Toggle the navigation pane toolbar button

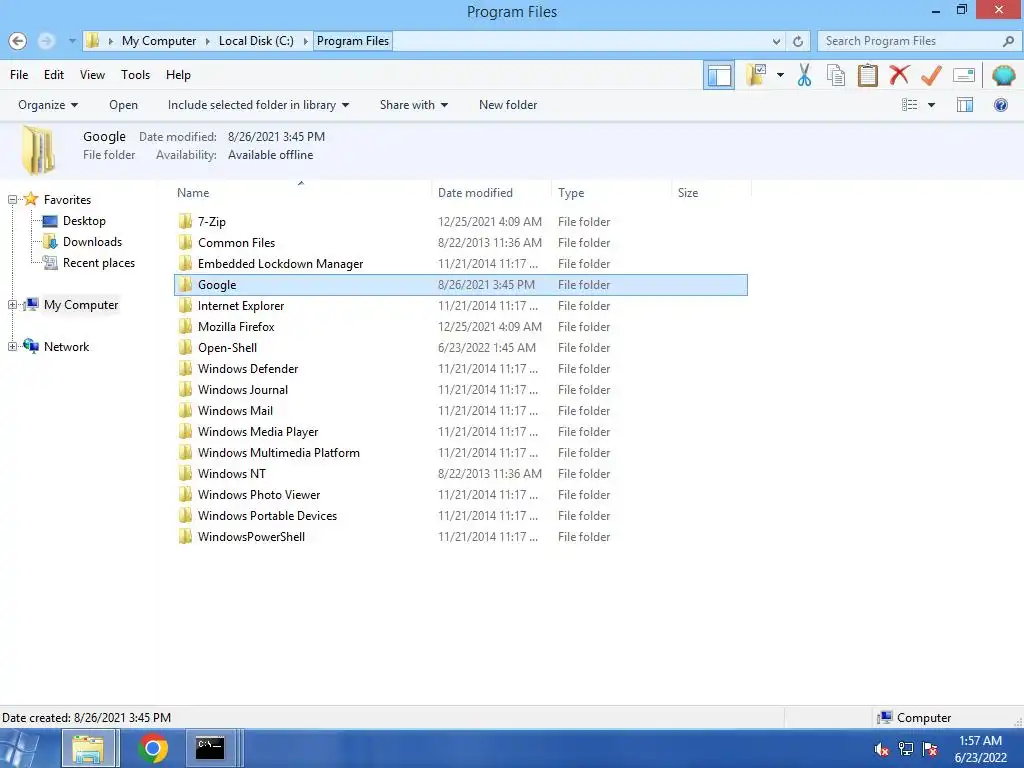pyautogui.click(x=718, y=75)
